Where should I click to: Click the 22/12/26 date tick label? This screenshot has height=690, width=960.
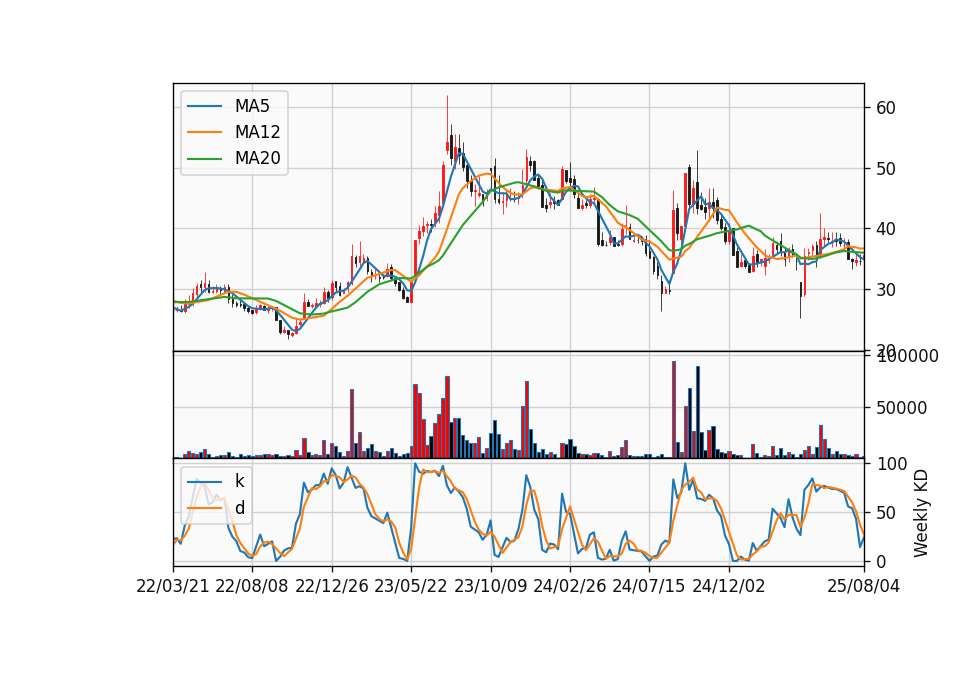(332, 587)
